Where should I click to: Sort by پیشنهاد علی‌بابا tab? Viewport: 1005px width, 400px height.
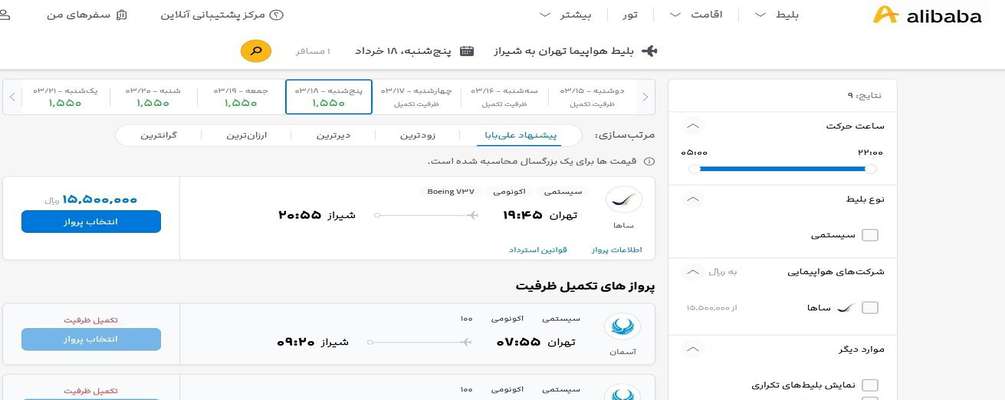[520, 135]
